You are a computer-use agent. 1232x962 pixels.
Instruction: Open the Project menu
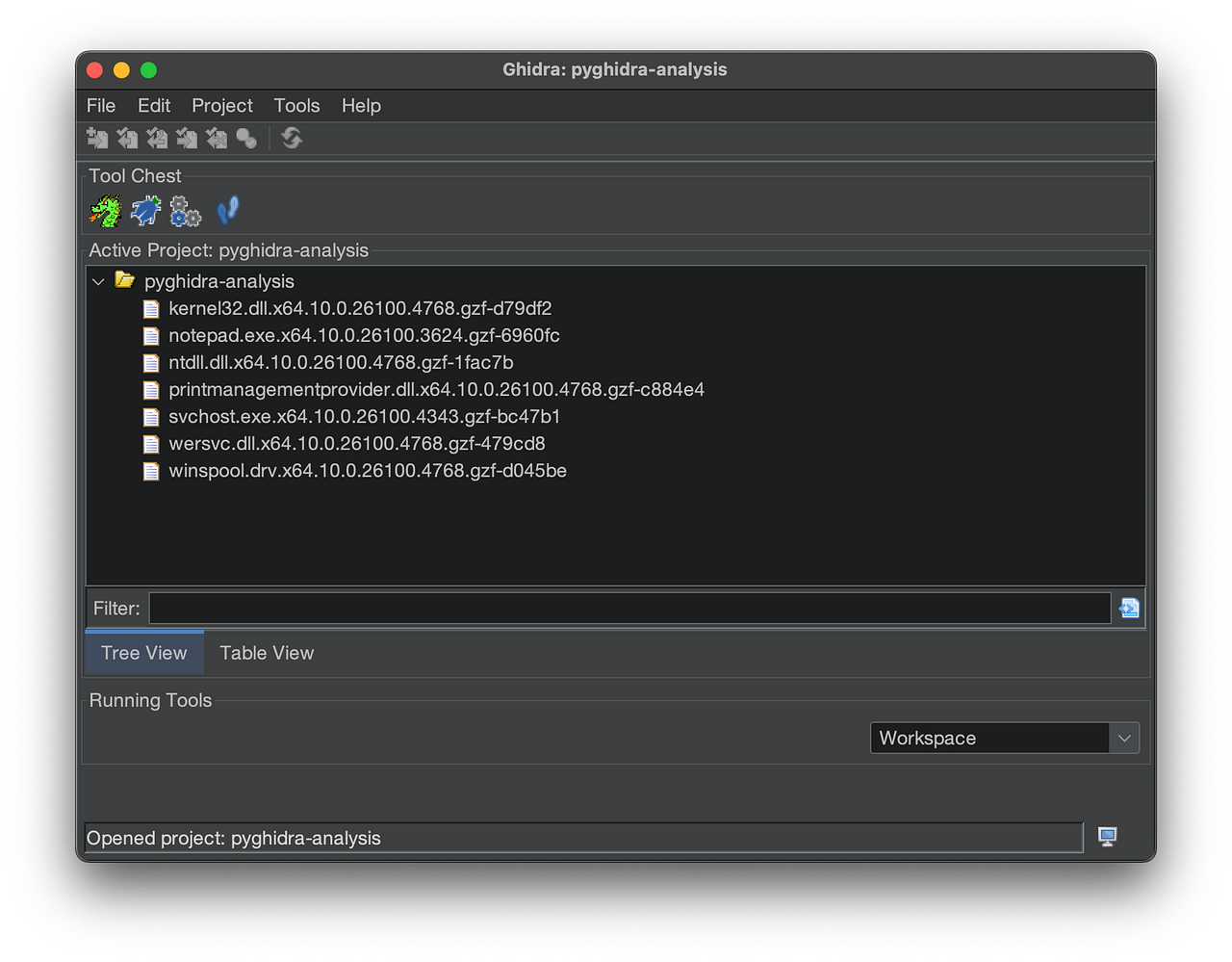(222, 106)
